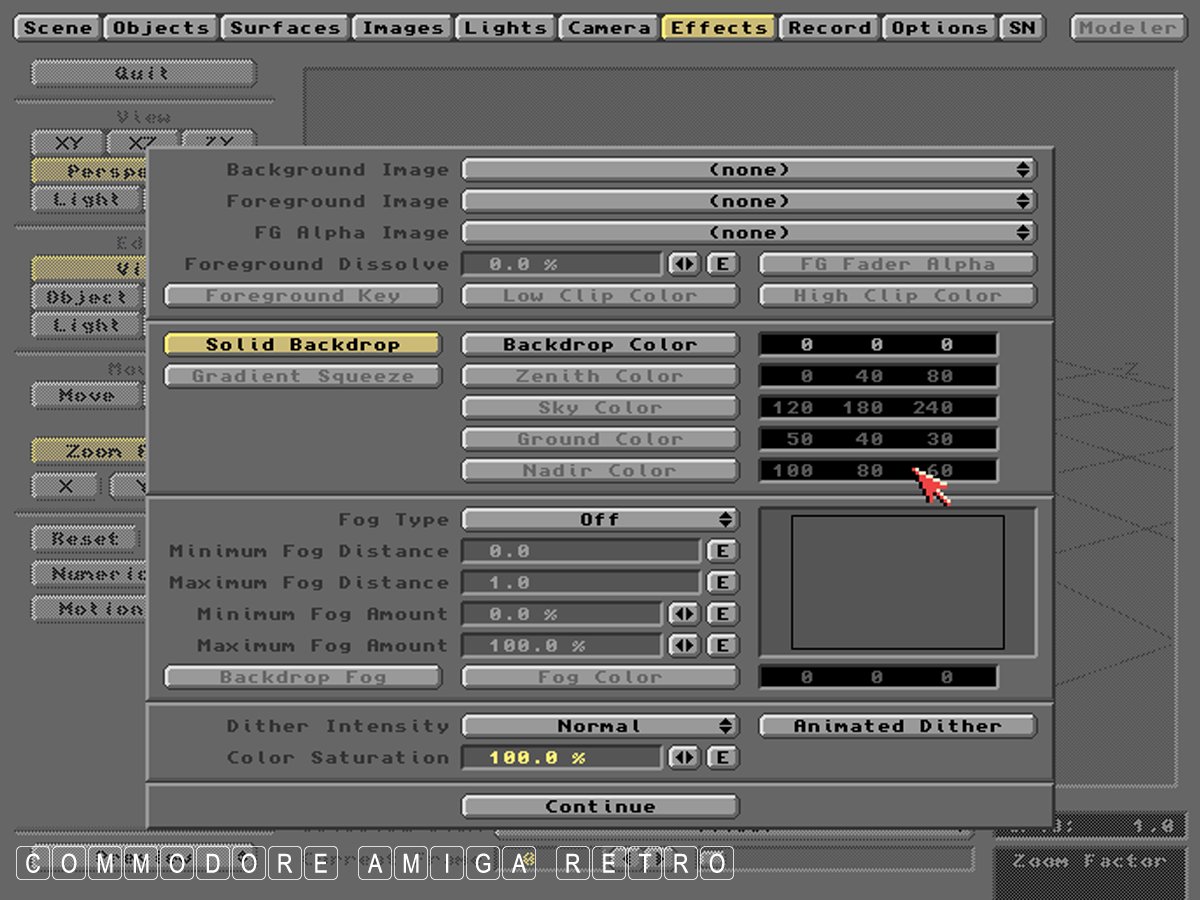
Task: Click the Backdrop Color button
Action: [600, 345]
